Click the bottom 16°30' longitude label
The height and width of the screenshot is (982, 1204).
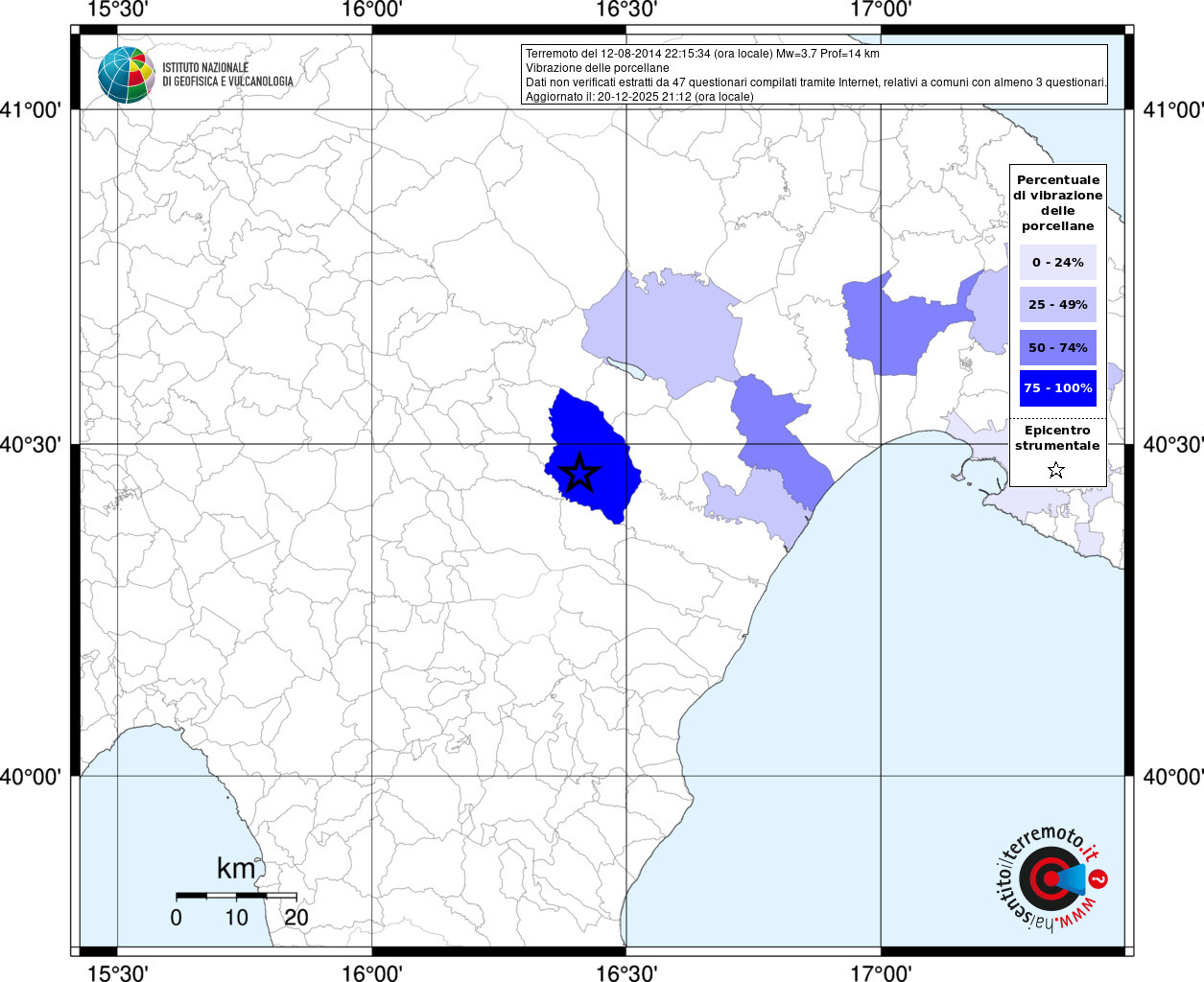tap(626, 972)
